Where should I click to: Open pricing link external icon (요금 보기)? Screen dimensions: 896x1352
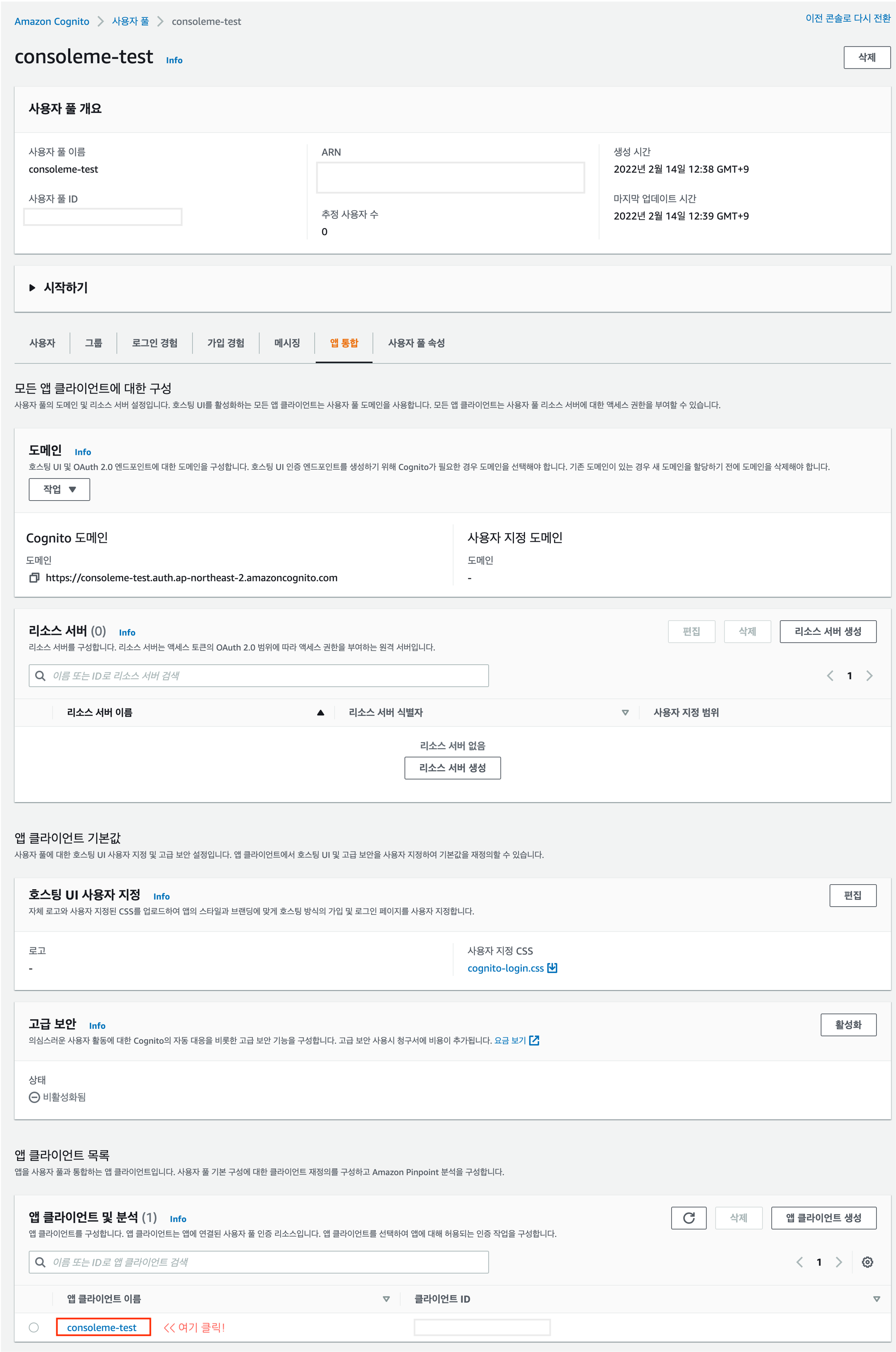tap(534, 1040)
